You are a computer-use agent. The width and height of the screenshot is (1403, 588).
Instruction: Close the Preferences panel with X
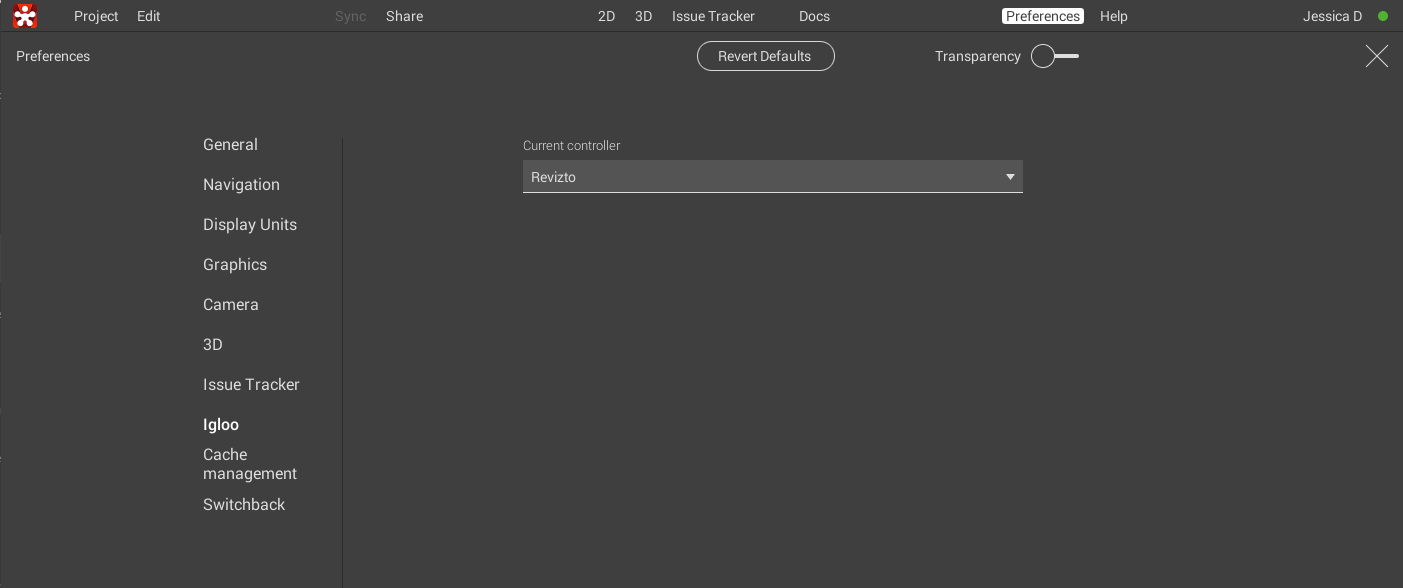pos(1376,57)
